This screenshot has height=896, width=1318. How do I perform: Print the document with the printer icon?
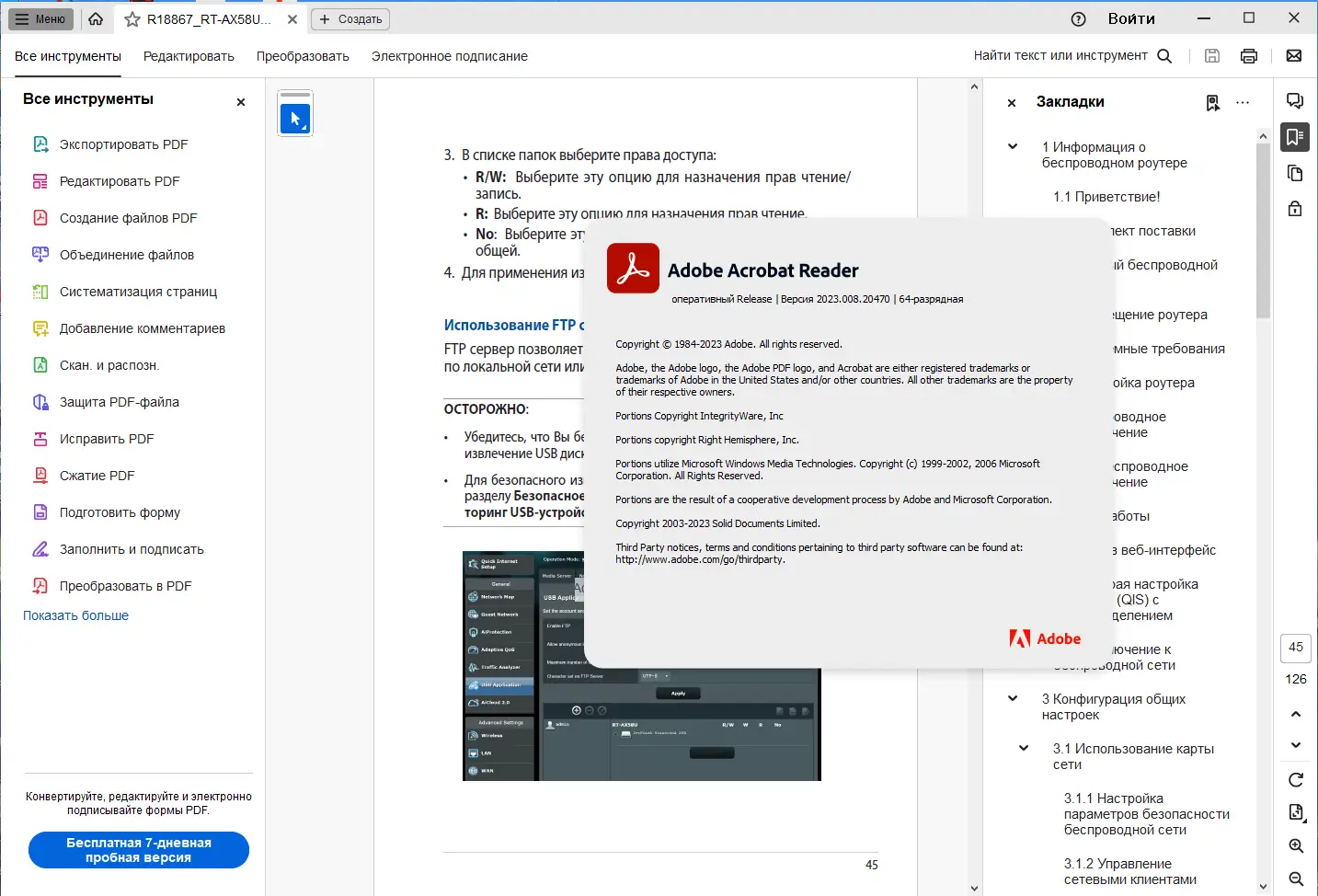[1249, 56]
